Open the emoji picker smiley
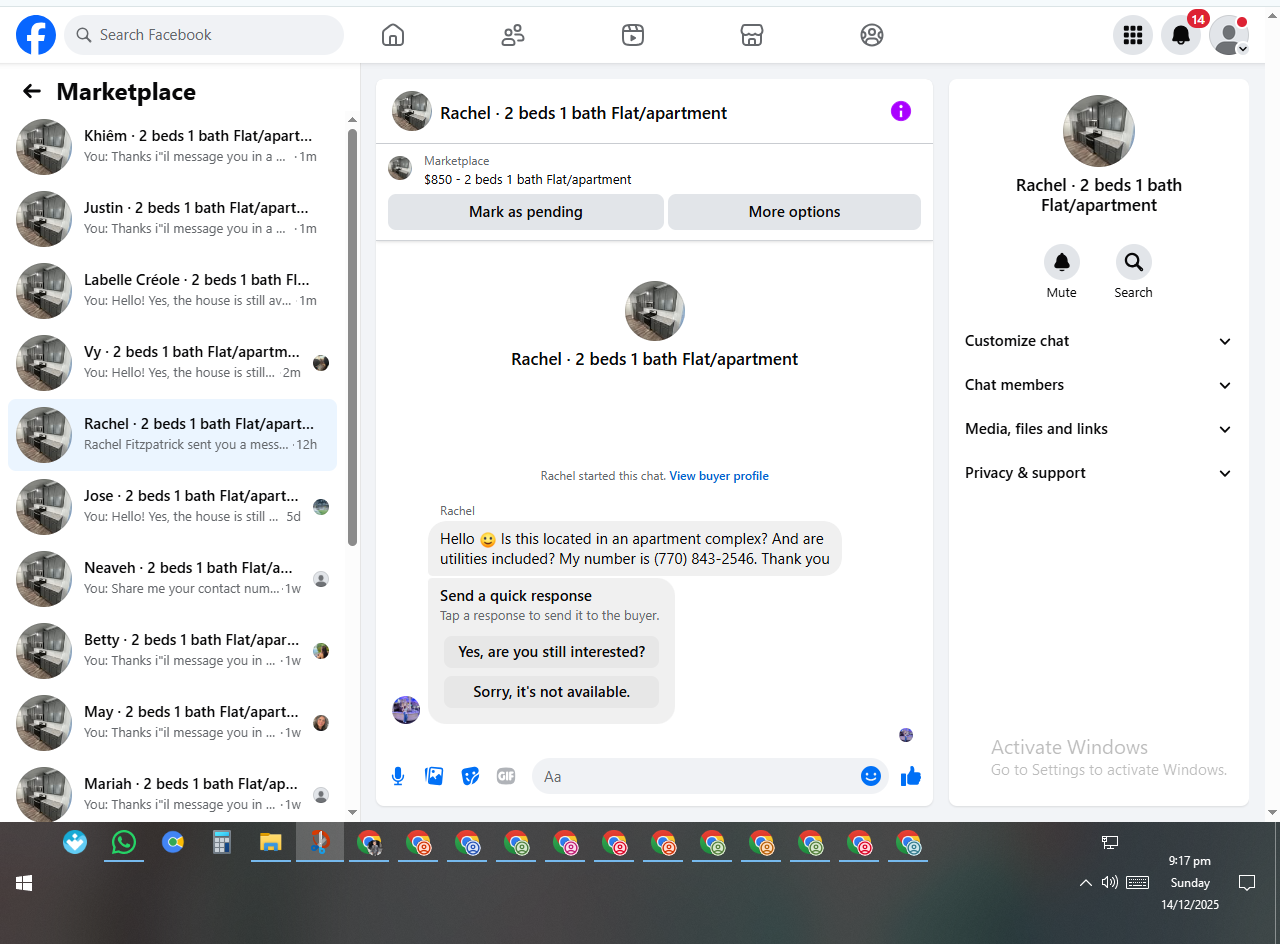1280x944 pixels. click(x=871, y=776)
